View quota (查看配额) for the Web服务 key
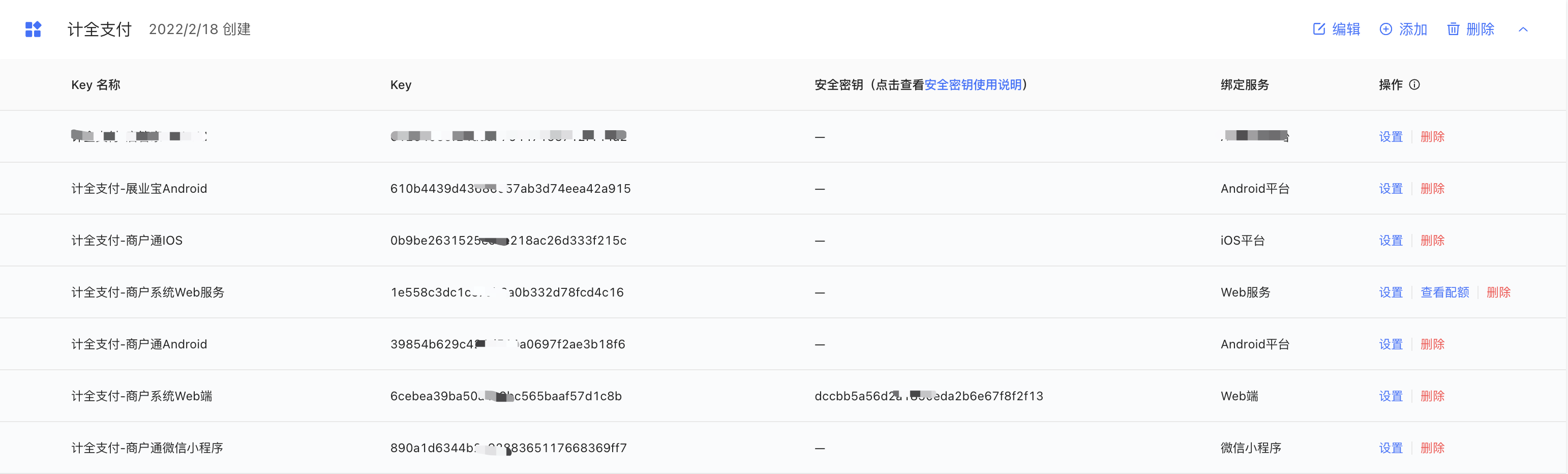The width and height of the screenshot is (1568, 474). click(x=1444, y=292)
